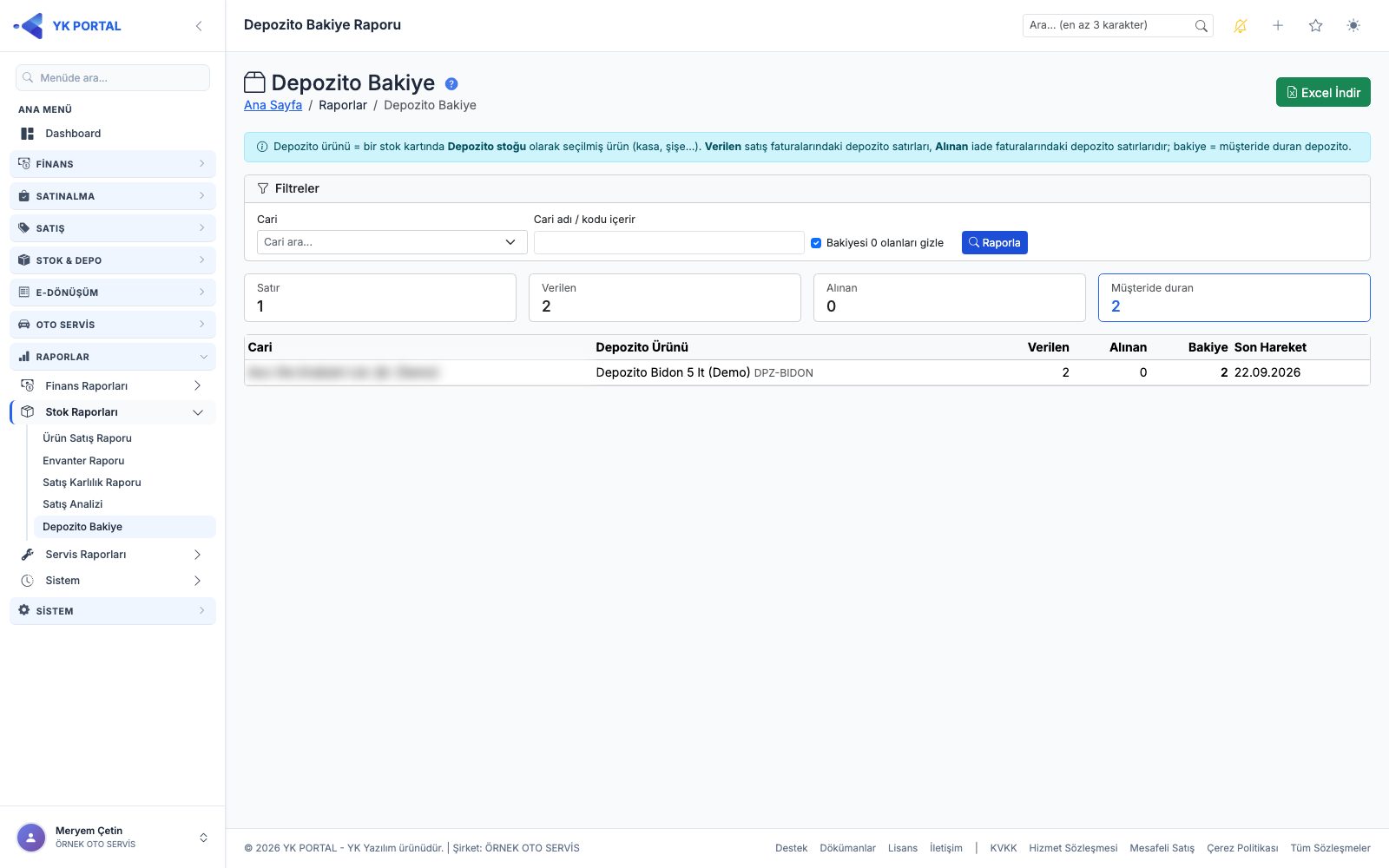Image resolution: width=1389 pixels, height=868 pixels.
Task: Collapse the sidebar with the arrow icon
Action: (199, 26)
